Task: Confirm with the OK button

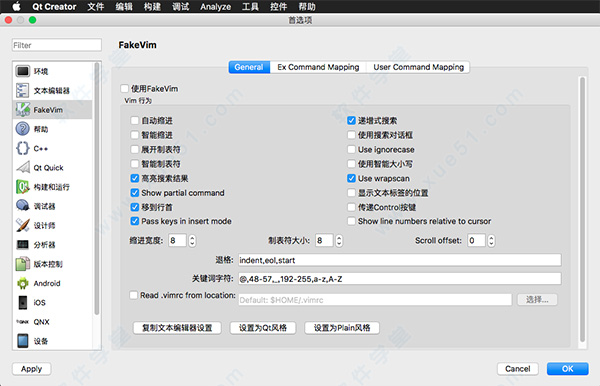Action: (x=567, y=369)
